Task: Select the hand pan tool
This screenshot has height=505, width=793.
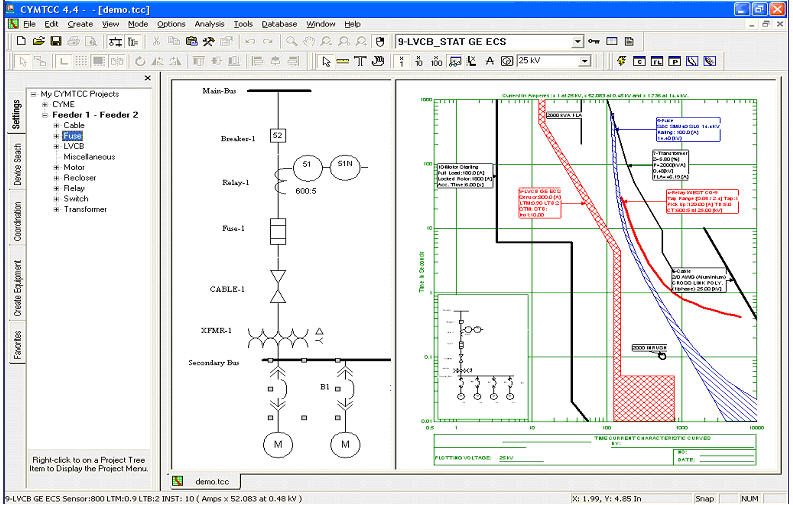Action: [x=378, y=62]
